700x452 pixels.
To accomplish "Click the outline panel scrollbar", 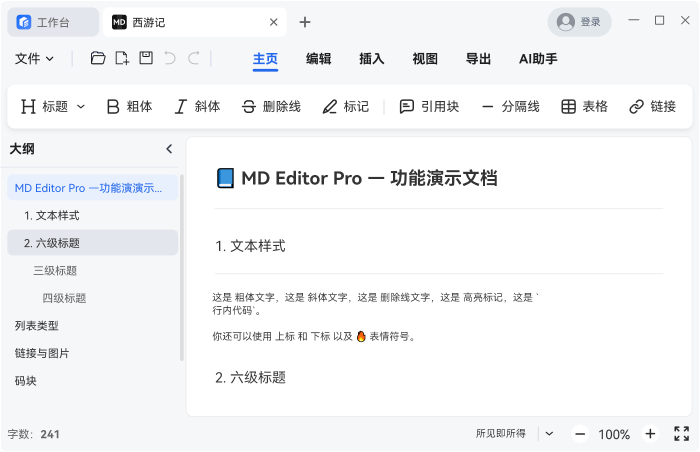I will 182,268.
